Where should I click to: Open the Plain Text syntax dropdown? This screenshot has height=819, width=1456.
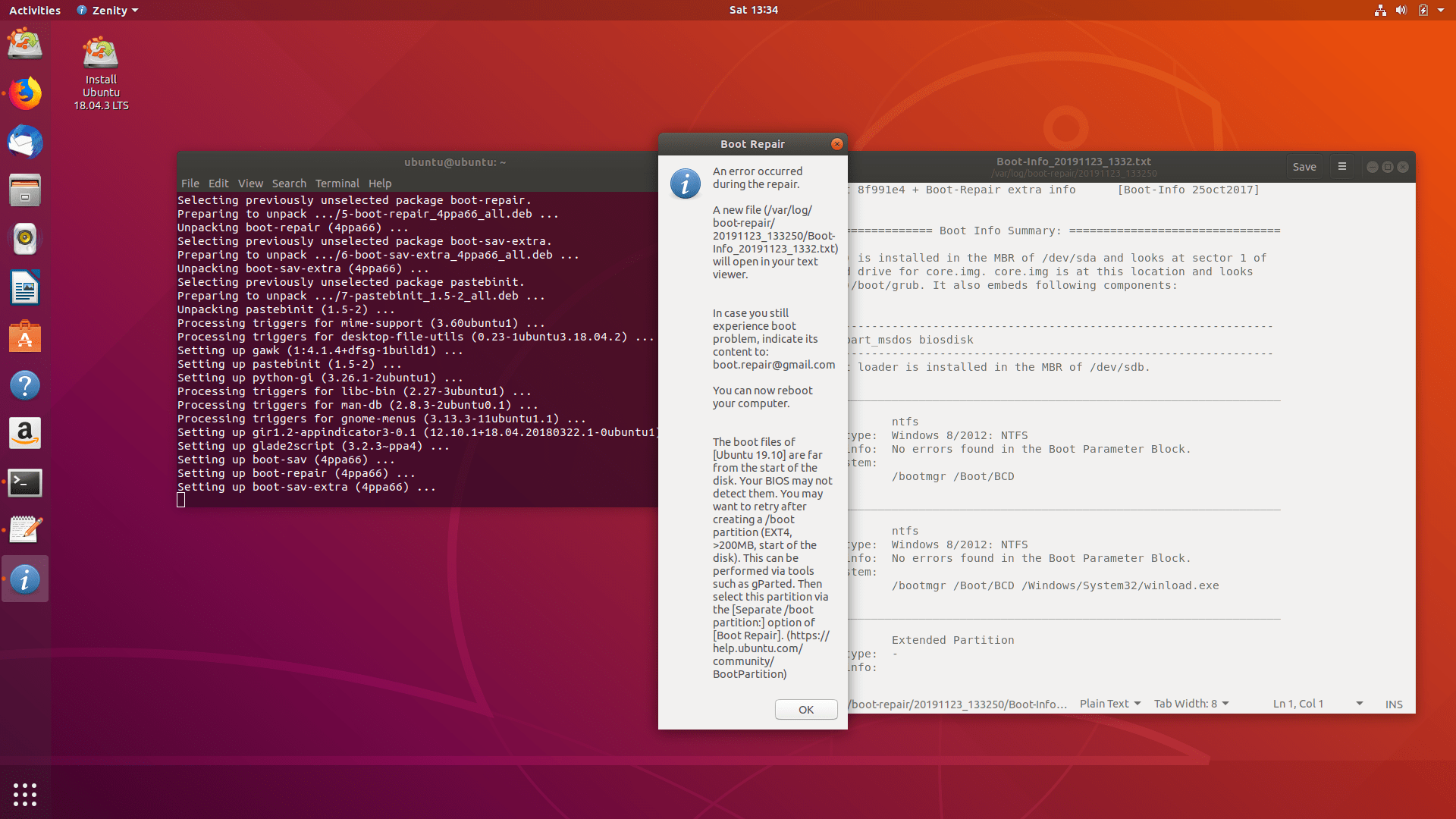[1109, 704]
